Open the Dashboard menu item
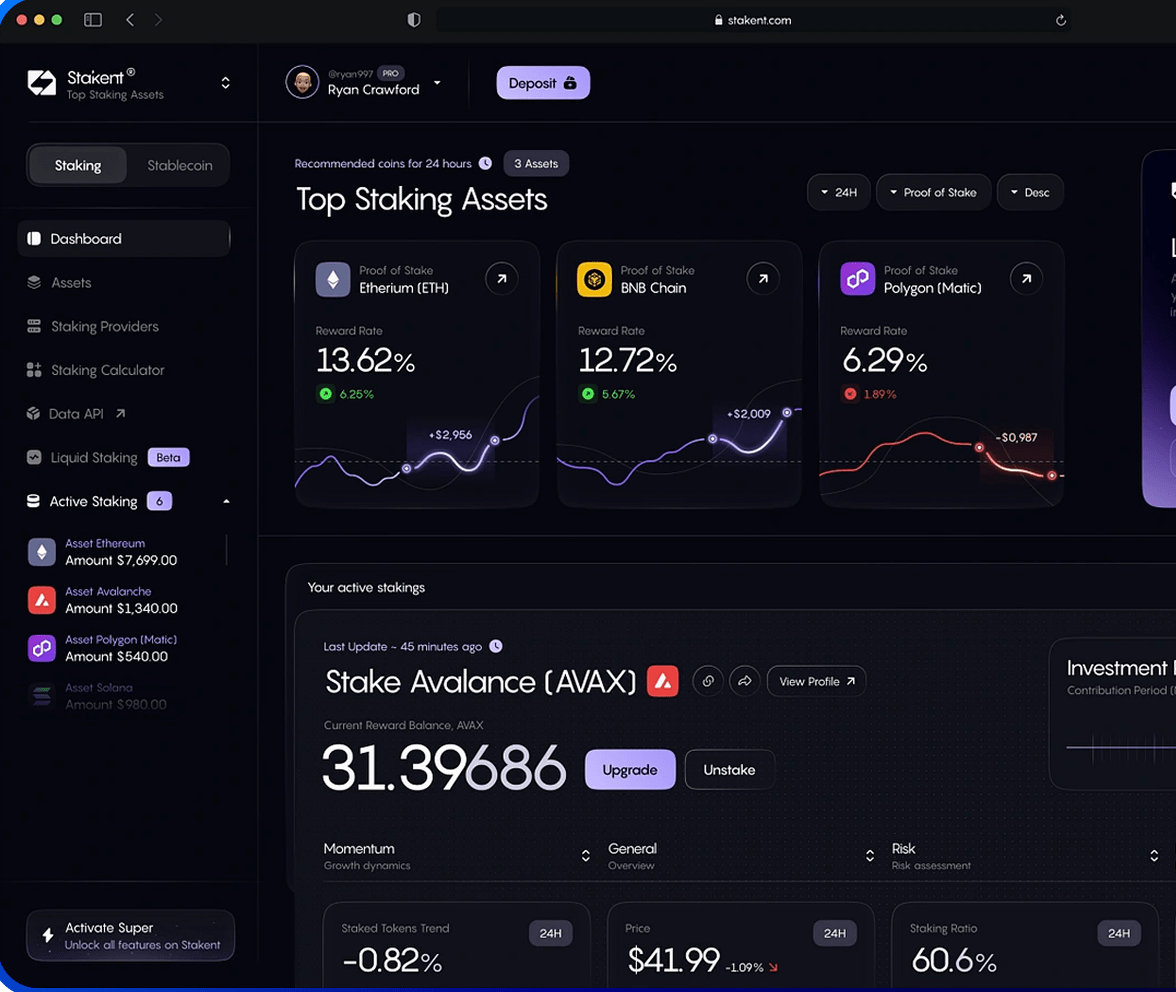Screen dimensions: 1176x992 124,238
